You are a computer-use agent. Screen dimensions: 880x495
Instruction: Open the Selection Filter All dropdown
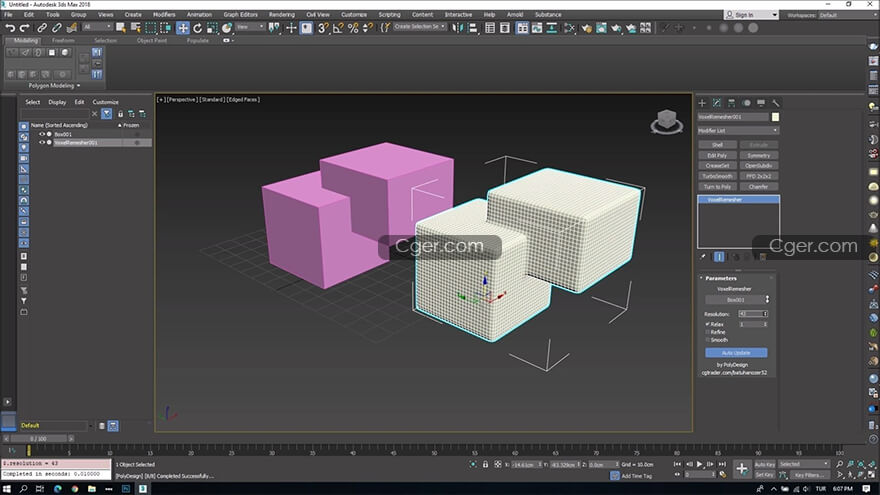[x=97, y=26]
